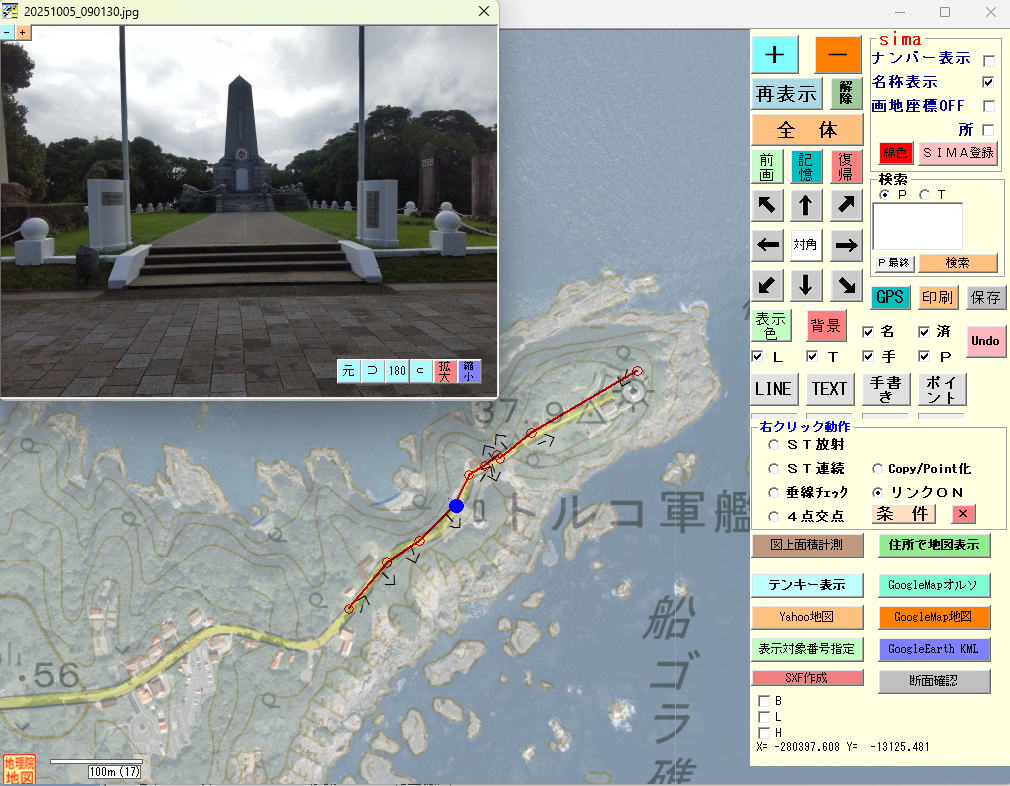1010x786 pixels.
Task: Pan the map right with right arrow
Action: tap(846, 245)
